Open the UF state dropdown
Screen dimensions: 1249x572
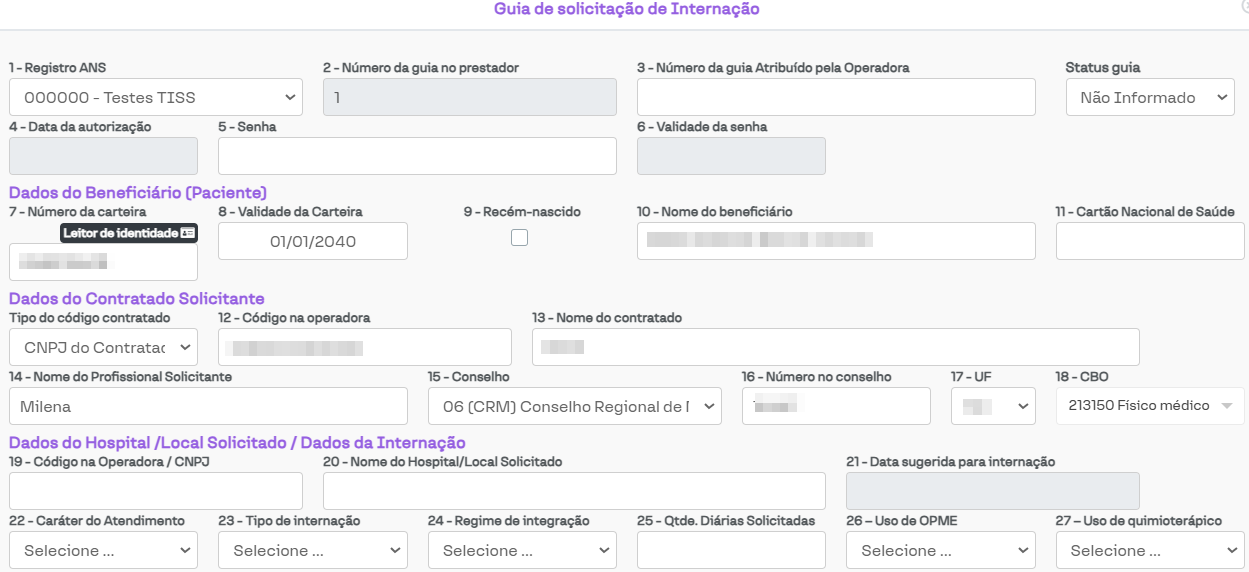(x=992, y=406)
